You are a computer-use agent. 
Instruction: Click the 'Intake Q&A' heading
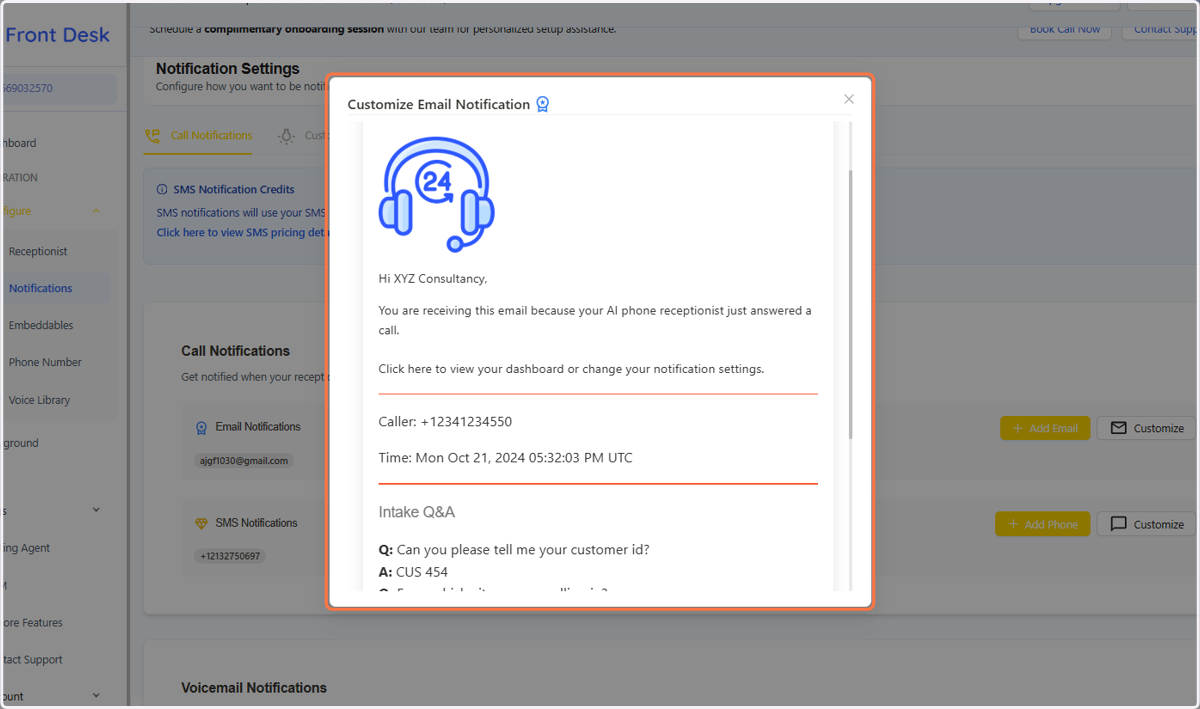tap(416, 512)
